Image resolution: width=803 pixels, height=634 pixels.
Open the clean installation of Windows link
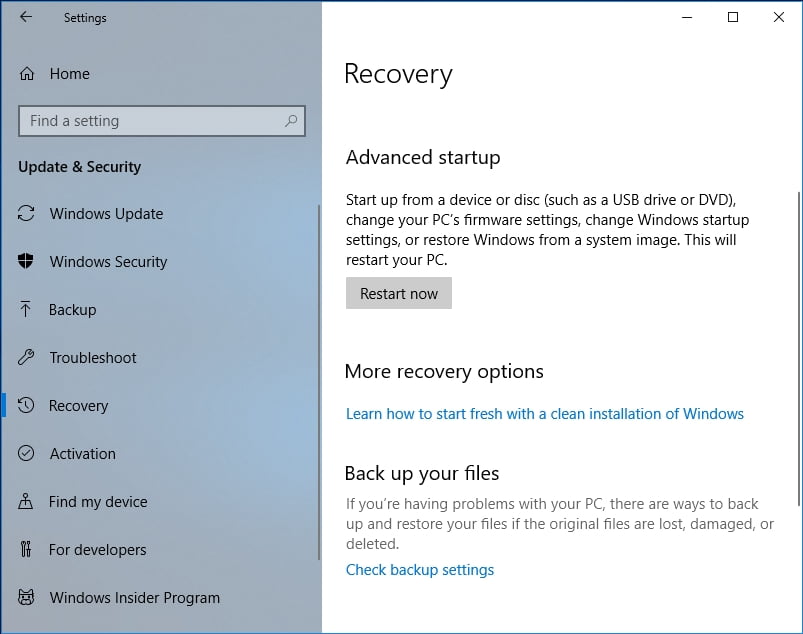545,414
